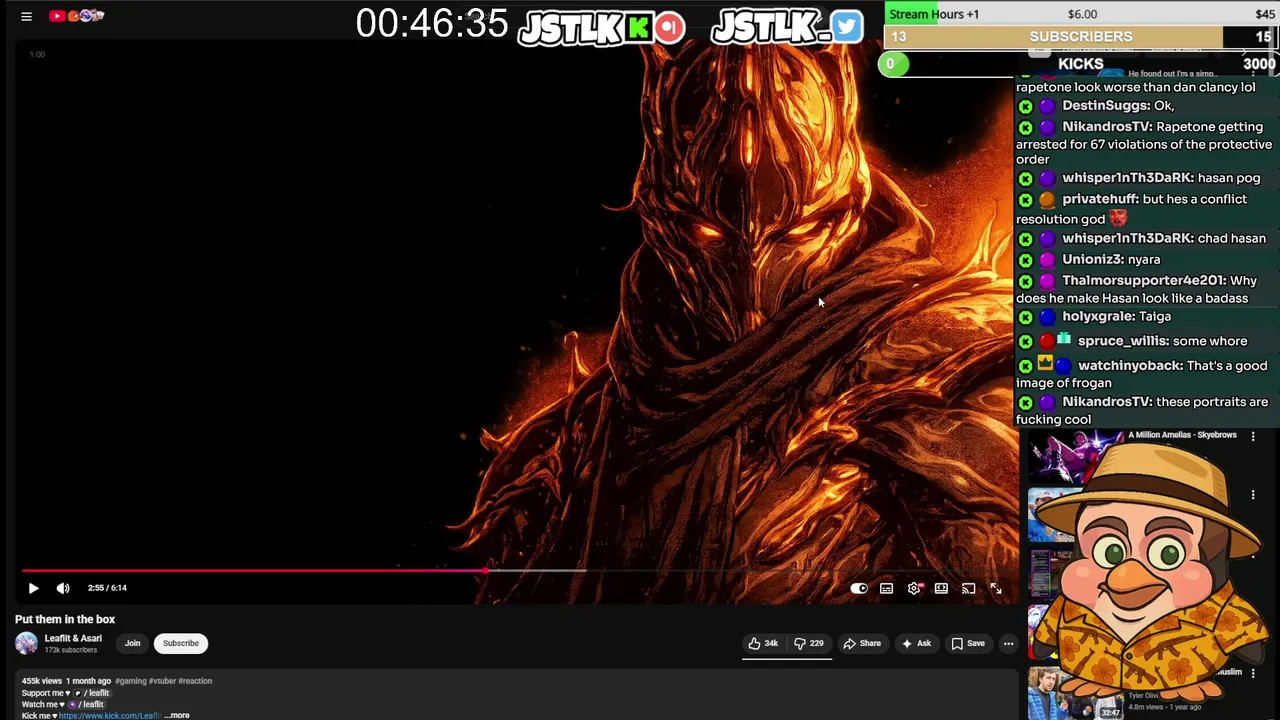Share this video
The height and width of the screenshot is (720, 1280).
tap(862, 643)
